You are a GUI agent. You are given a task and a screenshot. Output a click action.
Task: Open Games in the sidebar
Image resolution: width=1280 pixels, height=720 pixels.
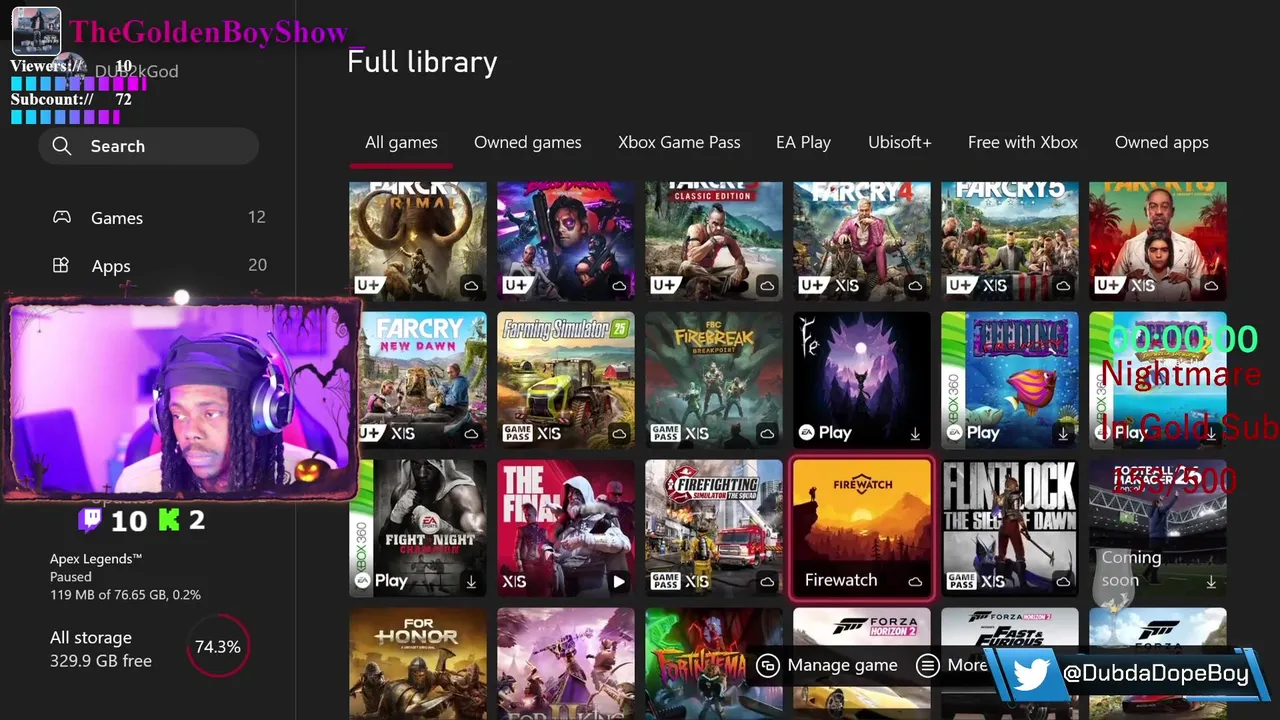tap(159, 217)
